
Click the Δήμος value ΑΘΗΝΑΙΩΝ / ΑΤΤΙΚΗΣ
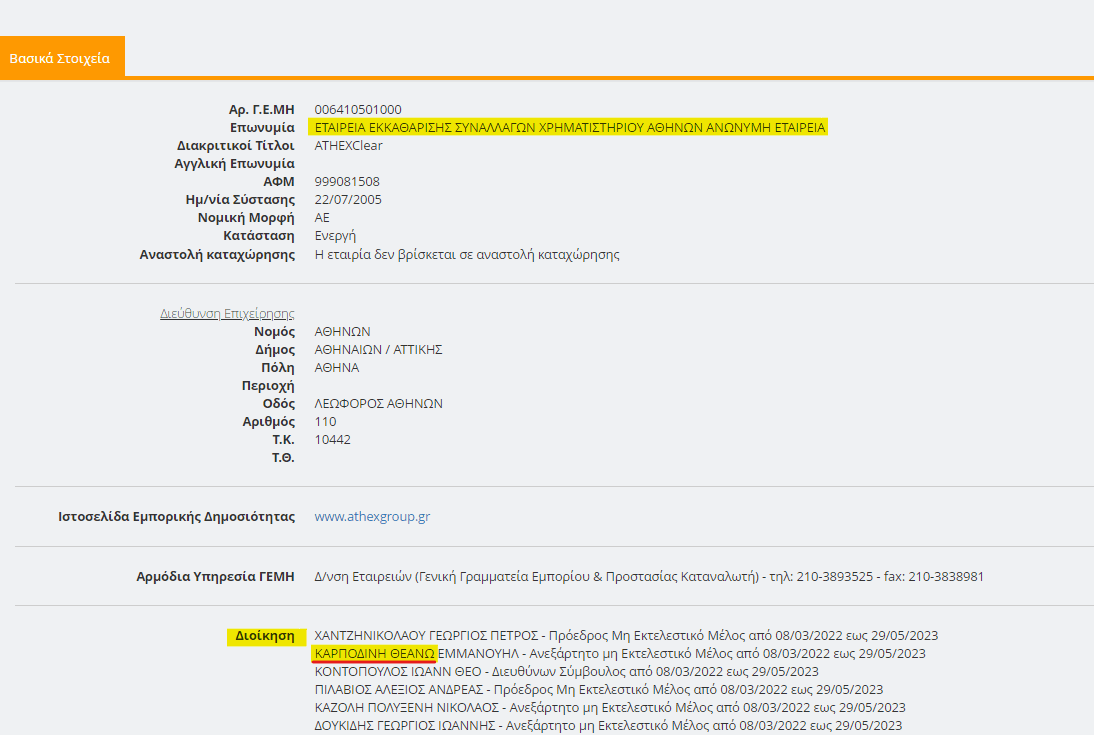378,350
